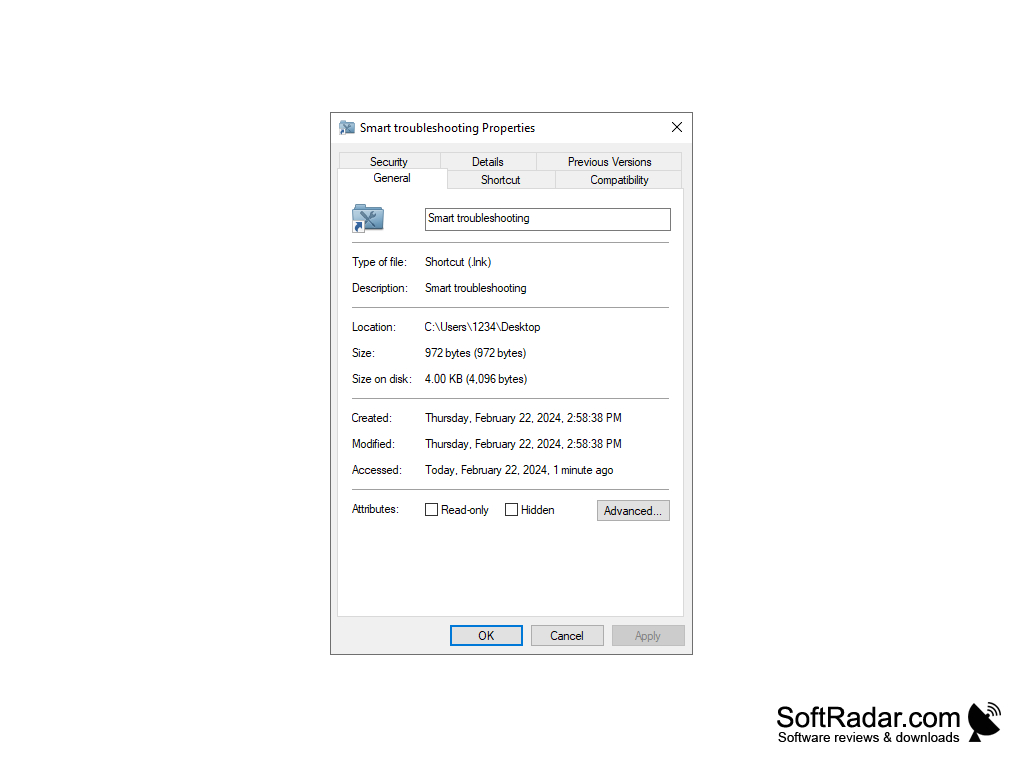This screenshot has height=768, width=1024.
Task: Click the C:\Users\1234\Desktop location text
Action: [x=482, y=326]
